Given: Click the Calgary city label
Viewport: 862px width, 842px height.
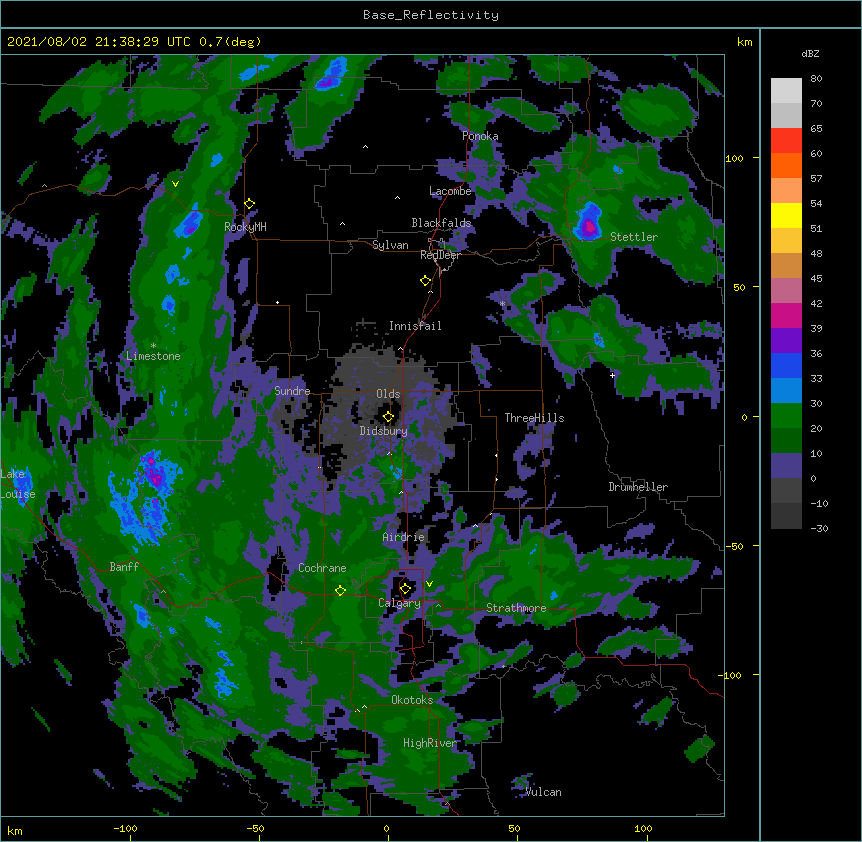Looking at the screenshot, I should pyautogui.click(x=399, y=603).
